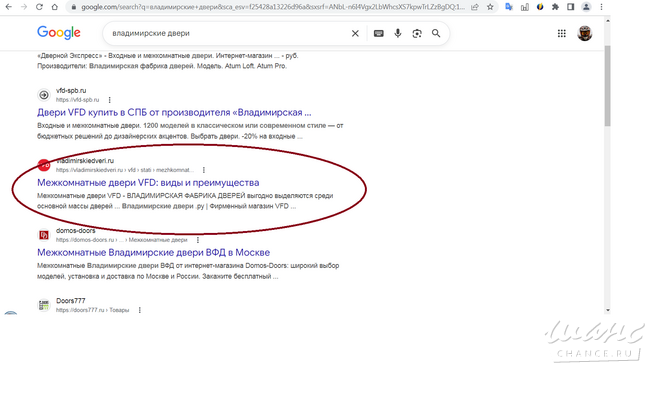Click the scrollbar down arrow
This screenshot has height=393, width=670.
coord(607,310)
